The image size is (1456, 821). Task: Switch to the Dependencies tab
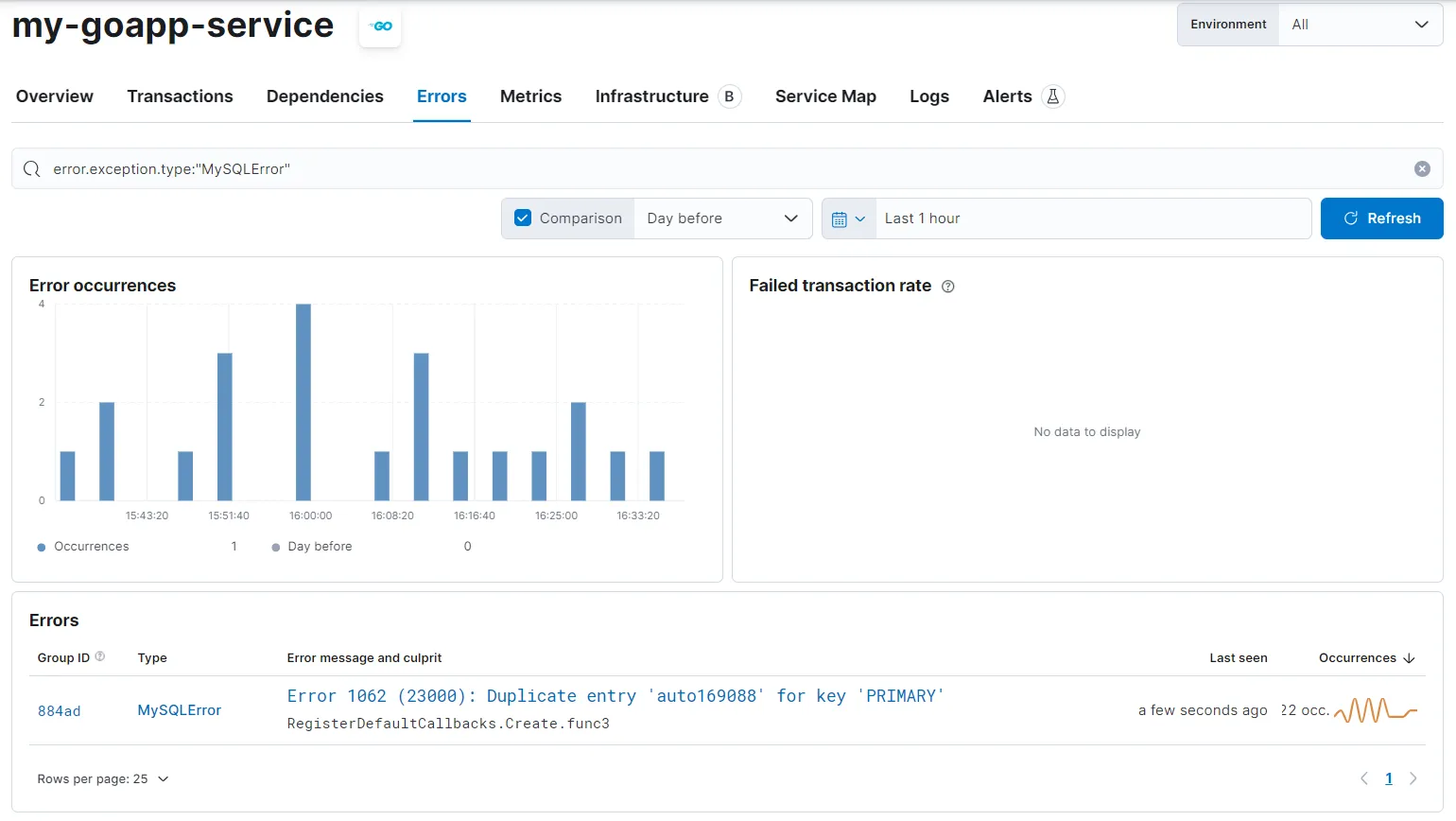325,96
